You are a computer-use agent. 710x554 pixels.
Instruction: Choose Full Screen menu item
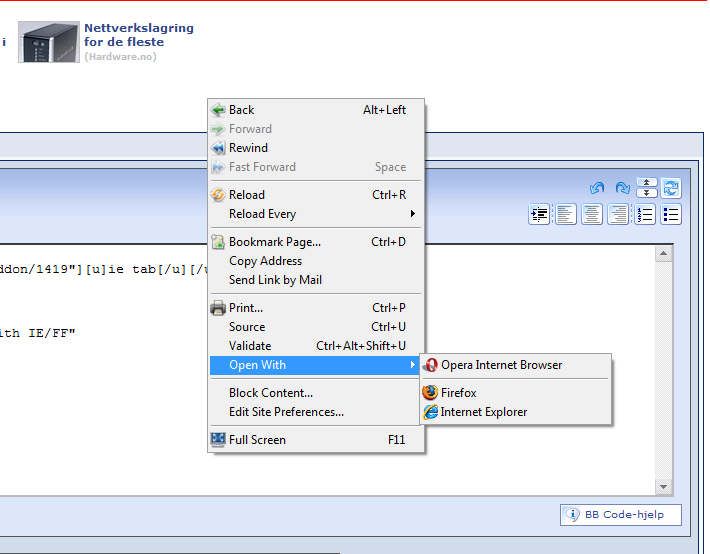tap(316, 440)
